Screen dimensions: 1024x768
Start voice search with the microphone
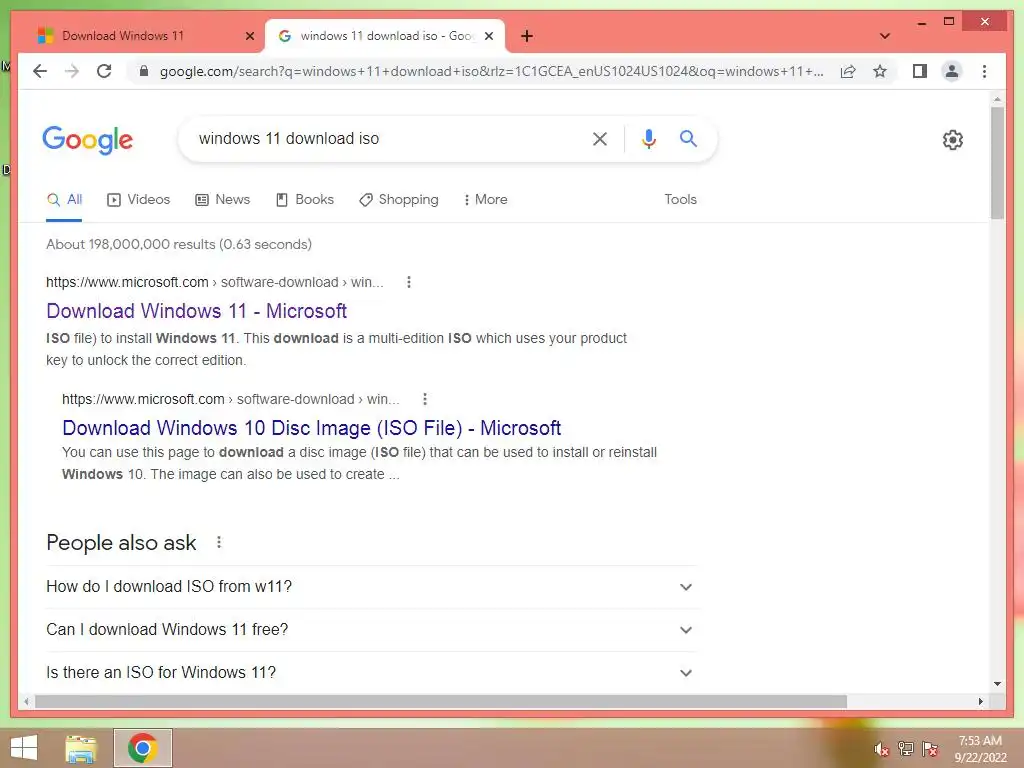coord(648,138)
